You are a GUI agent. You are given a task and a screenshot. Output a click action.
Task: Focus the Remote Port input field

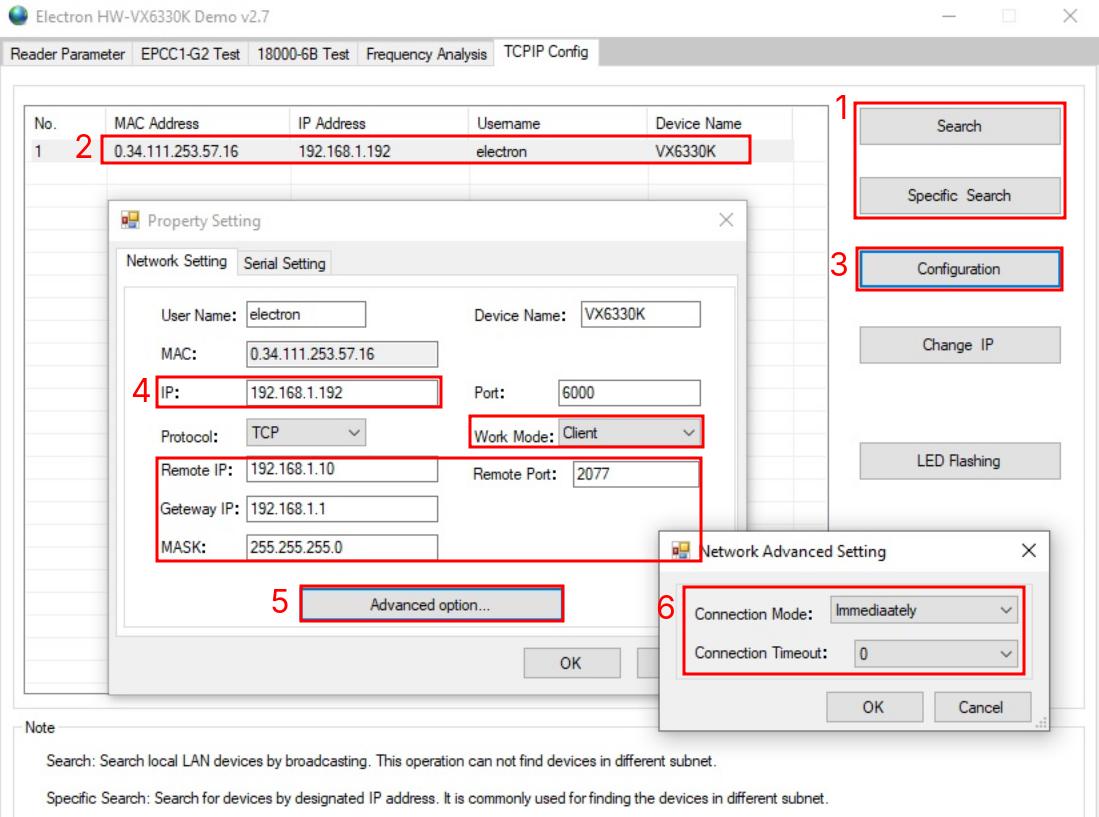click(635, 475)
